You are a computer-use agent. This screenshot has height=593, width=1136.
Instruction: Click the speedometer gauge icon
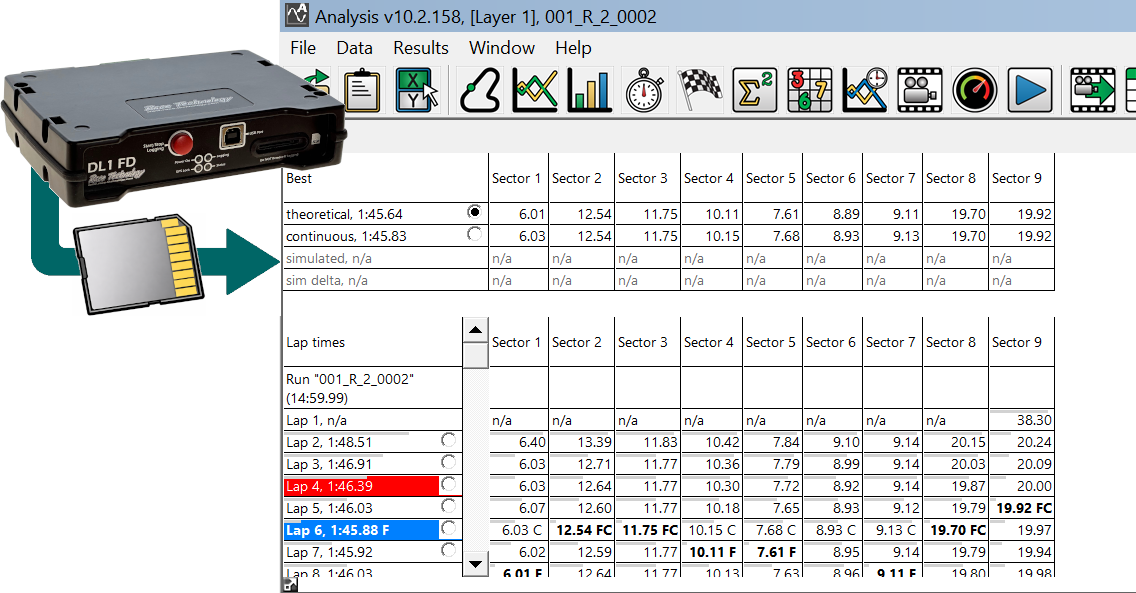[x=975, y=91]
